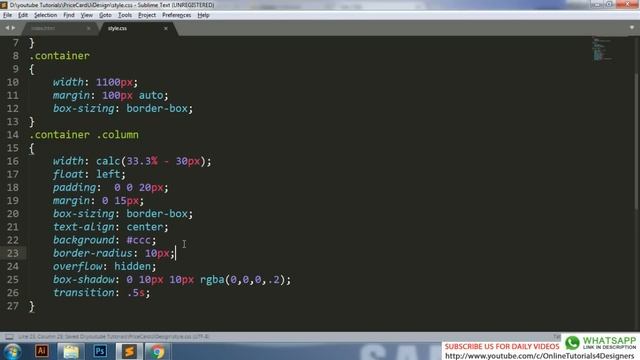Viewport: 640px width, 360px height.
Task: Open the Windows Start menu
Action: tap(13, 351)
